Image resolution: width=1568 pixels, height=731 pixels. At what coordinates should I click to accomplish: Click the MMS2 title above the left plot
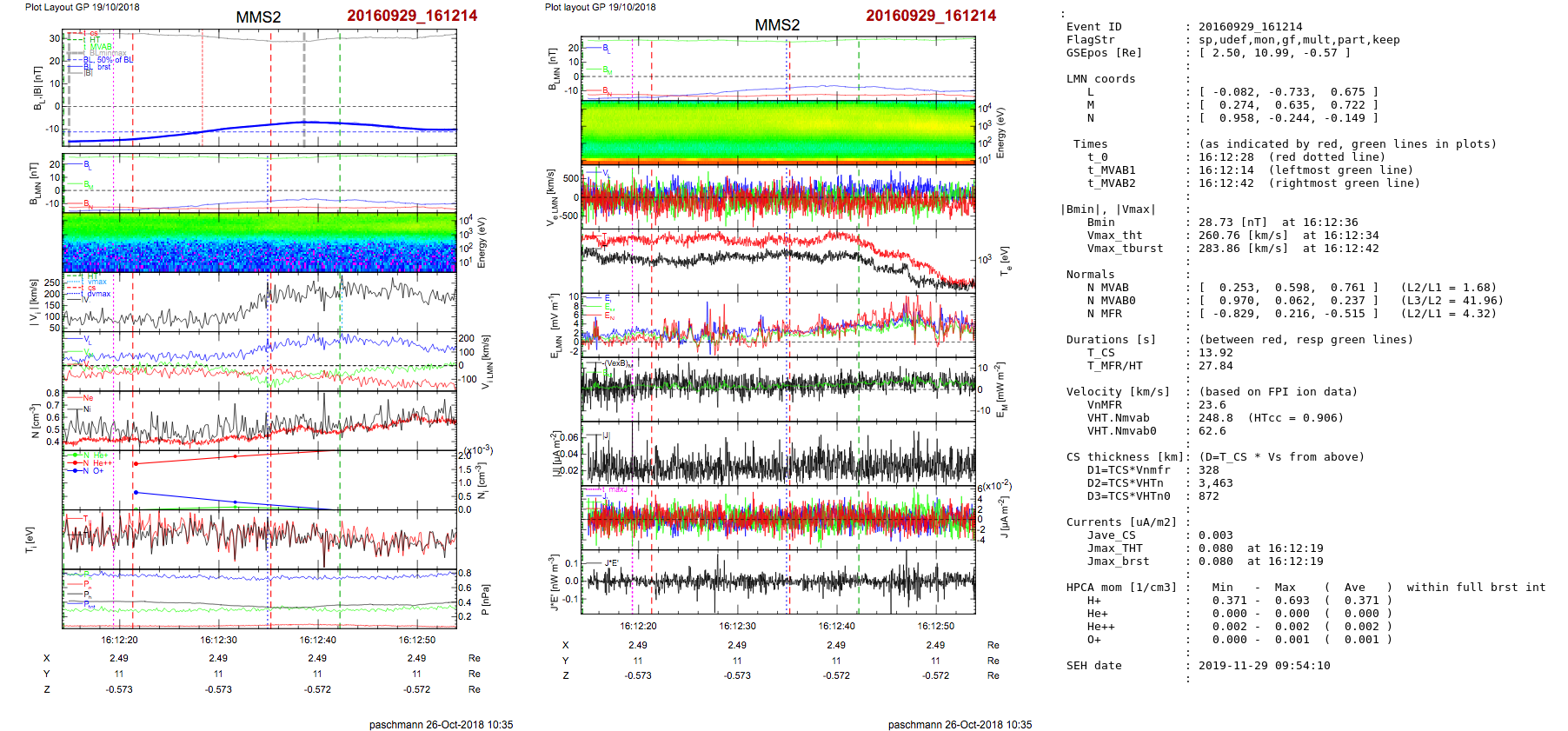click(258, 17)
